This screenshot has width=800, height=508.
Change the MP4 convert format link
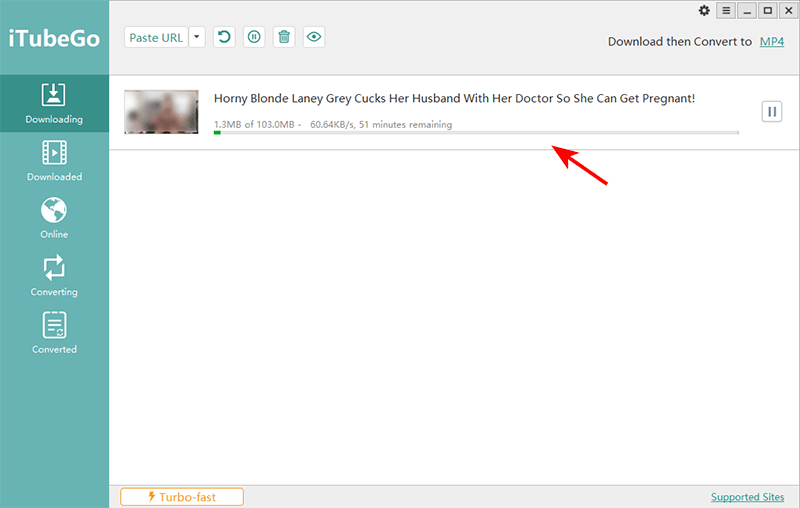(771, 42)
